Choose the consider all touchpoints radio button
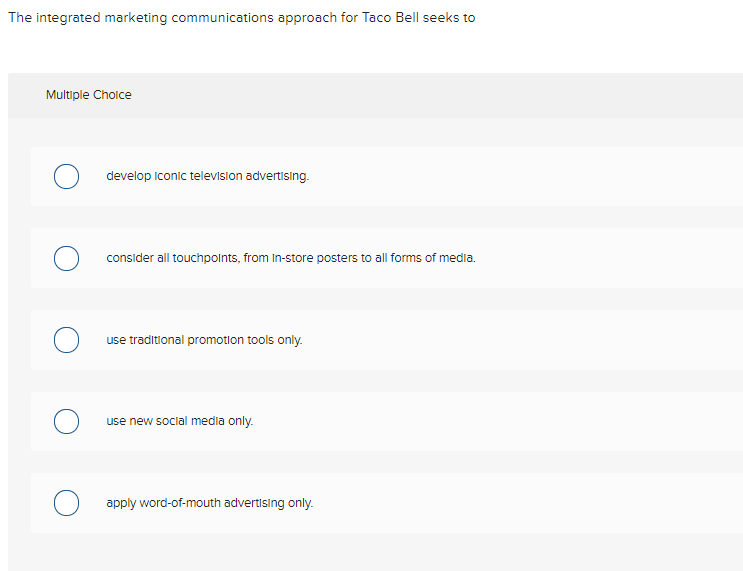 point(67,258)
